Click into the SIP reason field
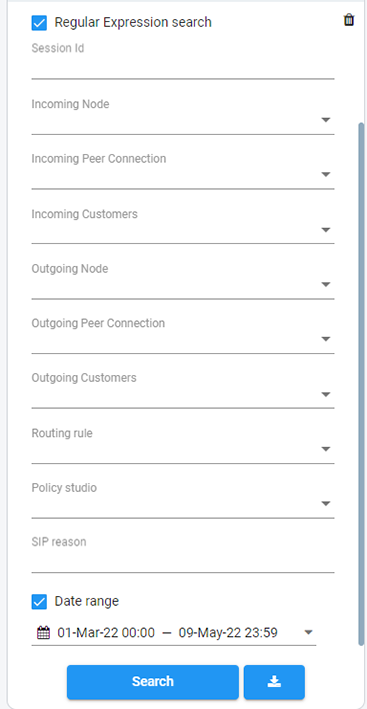Image resolution: width=367 pixels, height=709 pixels. click(x=183, y=561)
